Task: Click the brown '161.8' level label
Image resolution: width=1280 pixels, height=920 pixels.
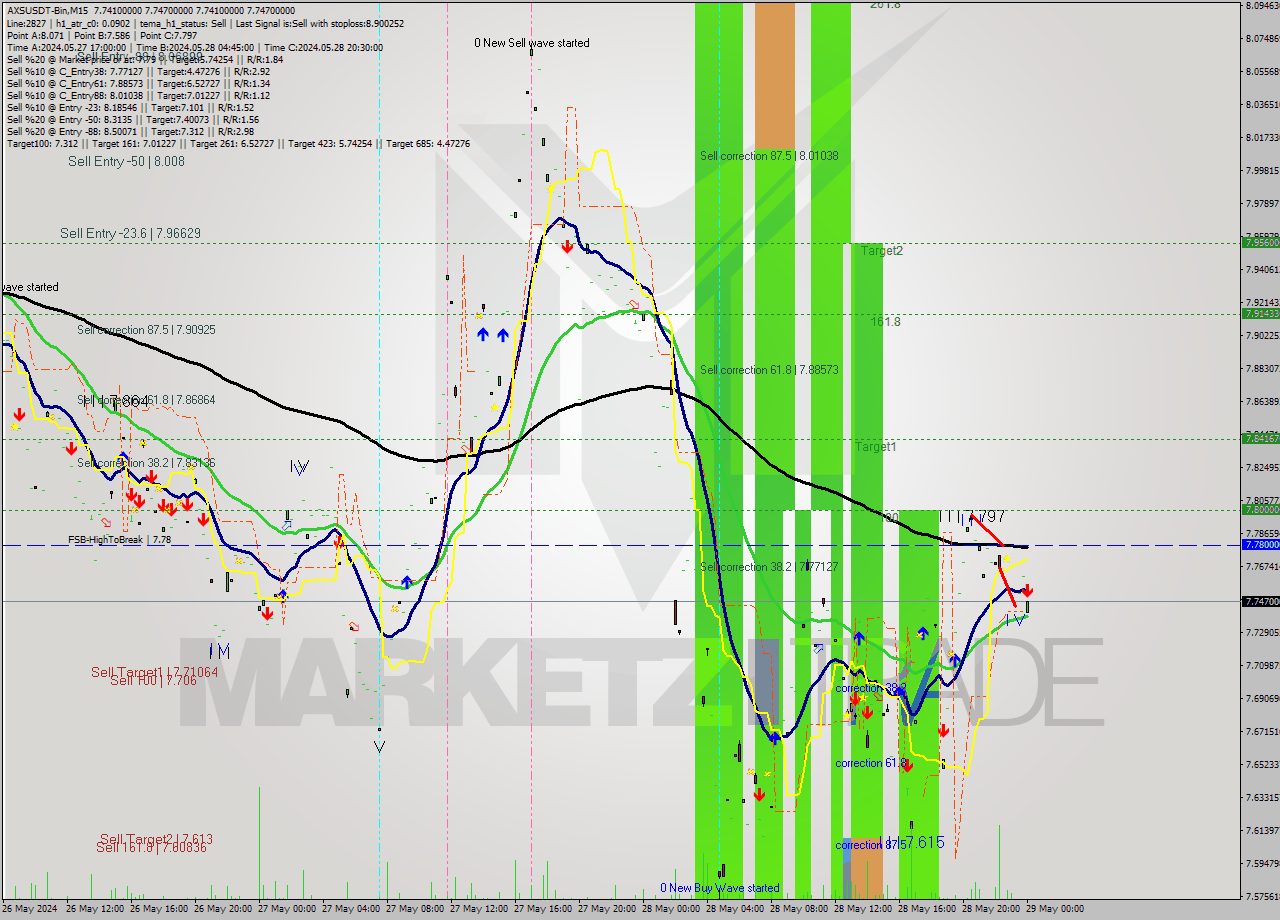Action: click(886, 322)
